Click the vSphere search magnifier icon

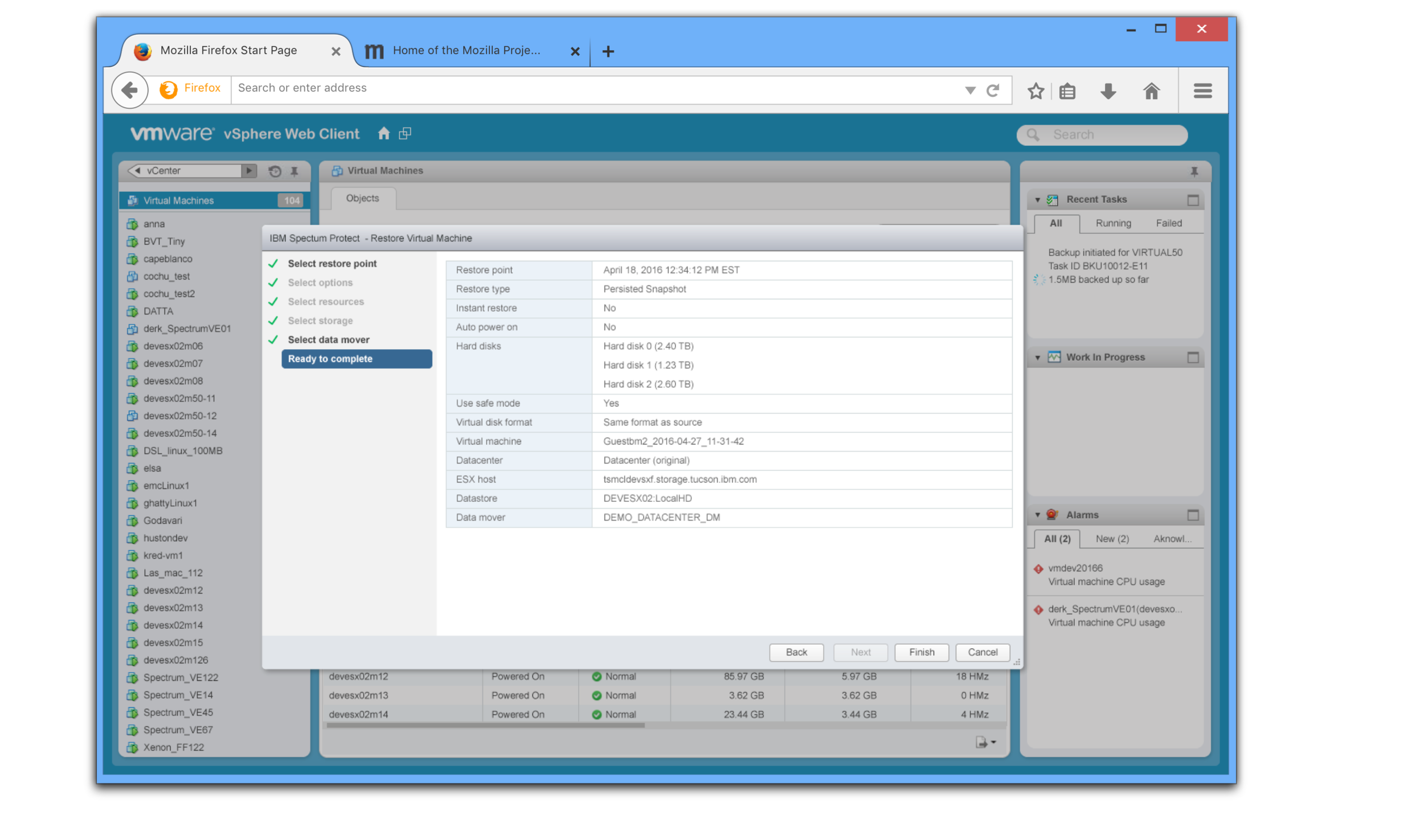1033,134
